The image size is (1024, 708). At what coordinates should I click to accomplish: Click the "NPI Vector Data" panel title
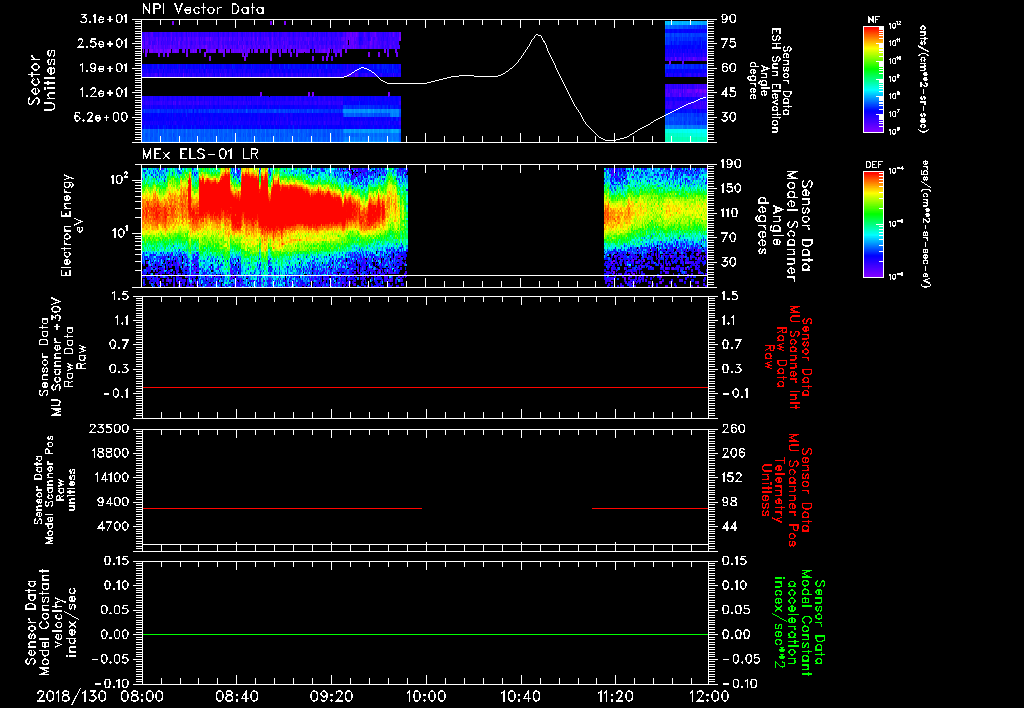pyautogui.click(x=204, y=9)
